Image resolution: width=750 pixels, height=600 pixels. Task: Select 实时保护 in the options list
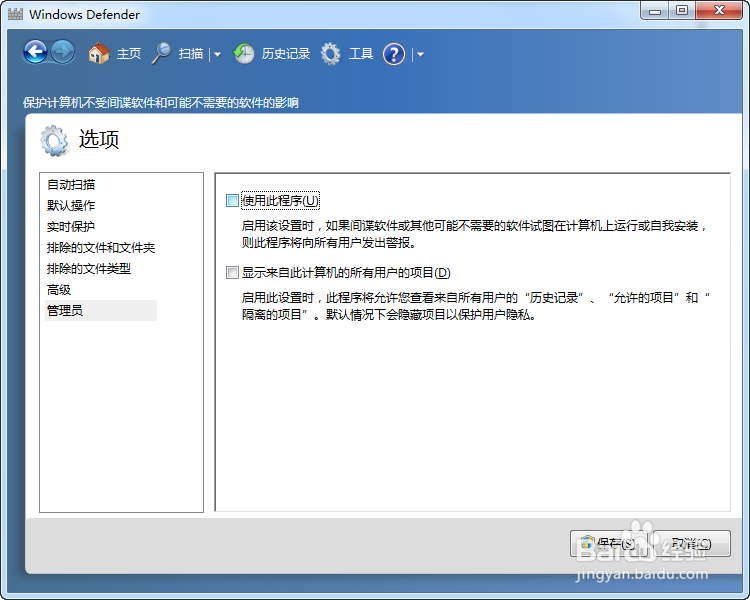(71, 227)
